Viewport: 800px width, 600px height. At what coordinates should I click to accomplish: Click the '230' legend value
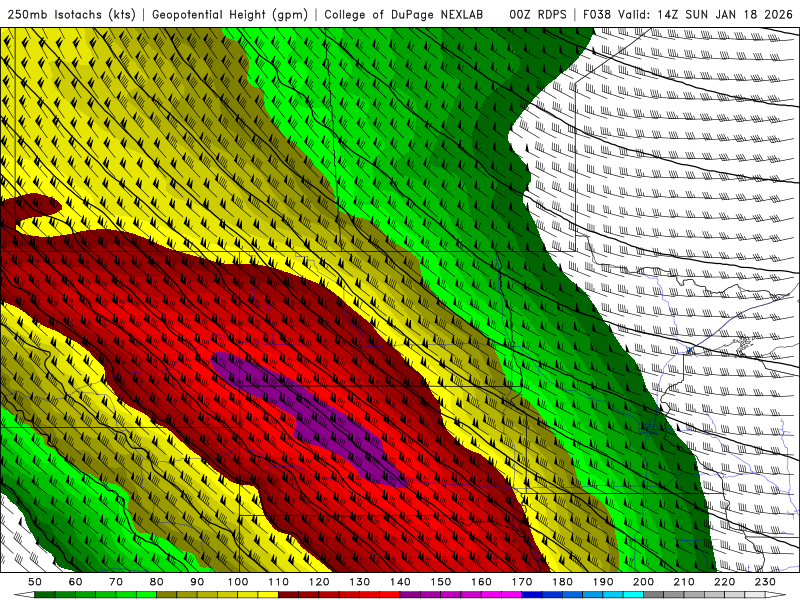[765, 582]
